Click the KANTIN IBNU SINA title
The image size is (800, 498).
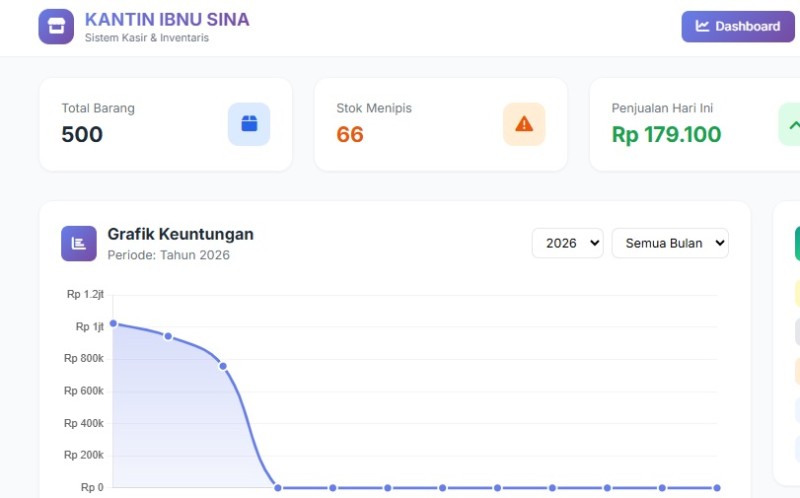[167, 19]
